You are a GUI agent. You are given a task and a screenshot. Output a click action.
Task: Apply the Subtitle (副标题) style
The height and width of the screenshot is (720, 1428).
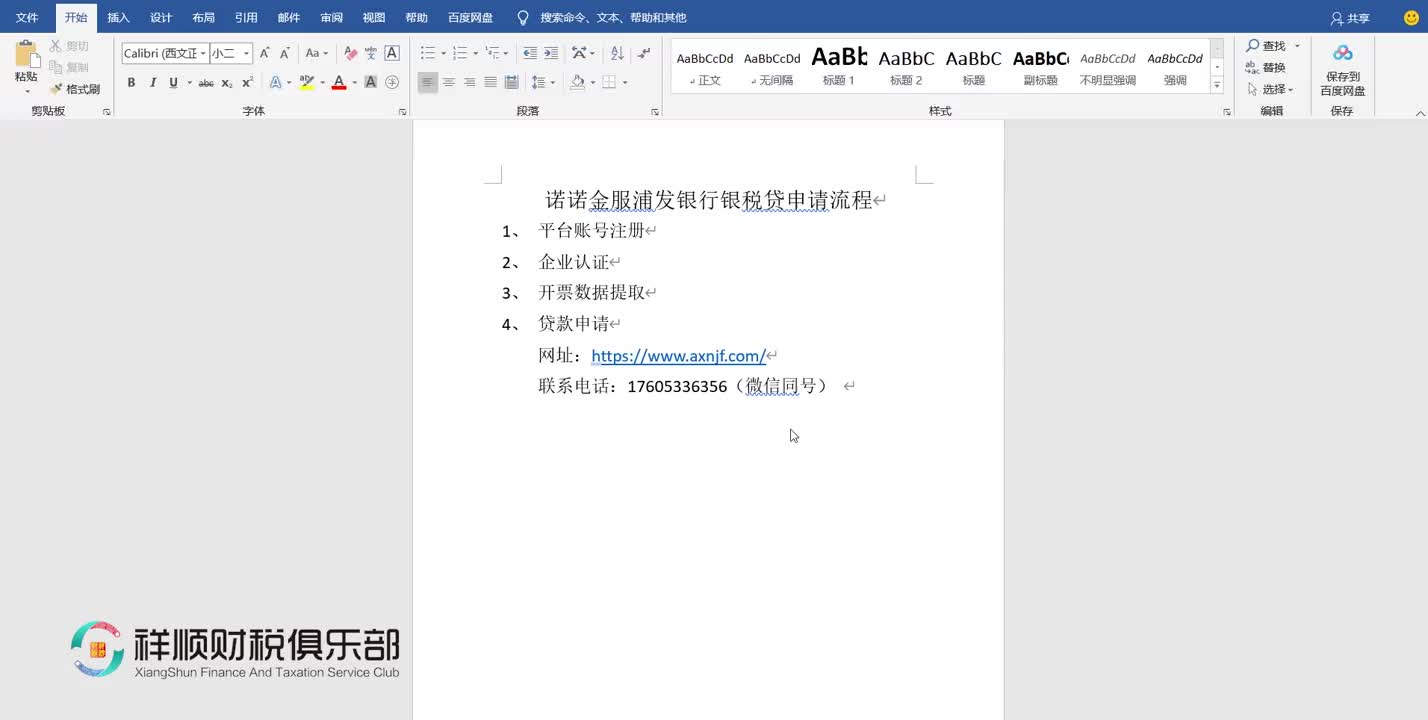[1040, 66]
